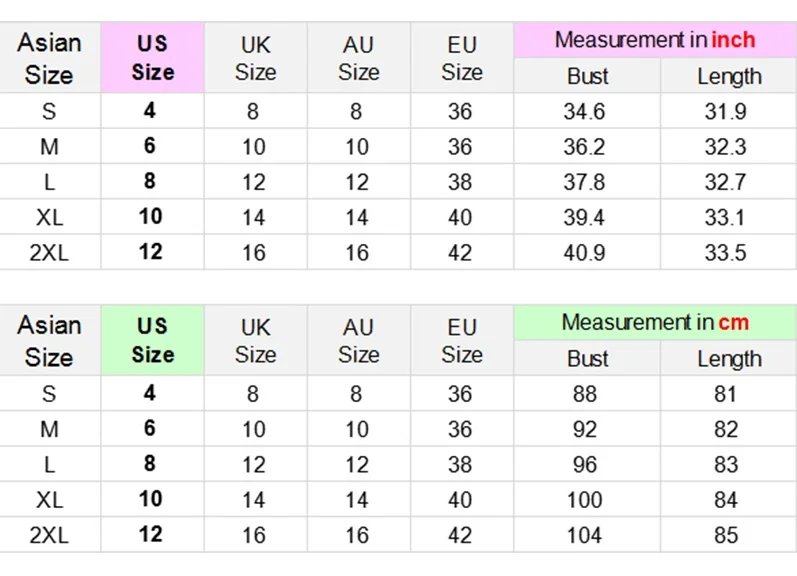Click UK Size header in top table
Image resolution: width=797 pixels, height=576 pixels.
pos(255,57)
